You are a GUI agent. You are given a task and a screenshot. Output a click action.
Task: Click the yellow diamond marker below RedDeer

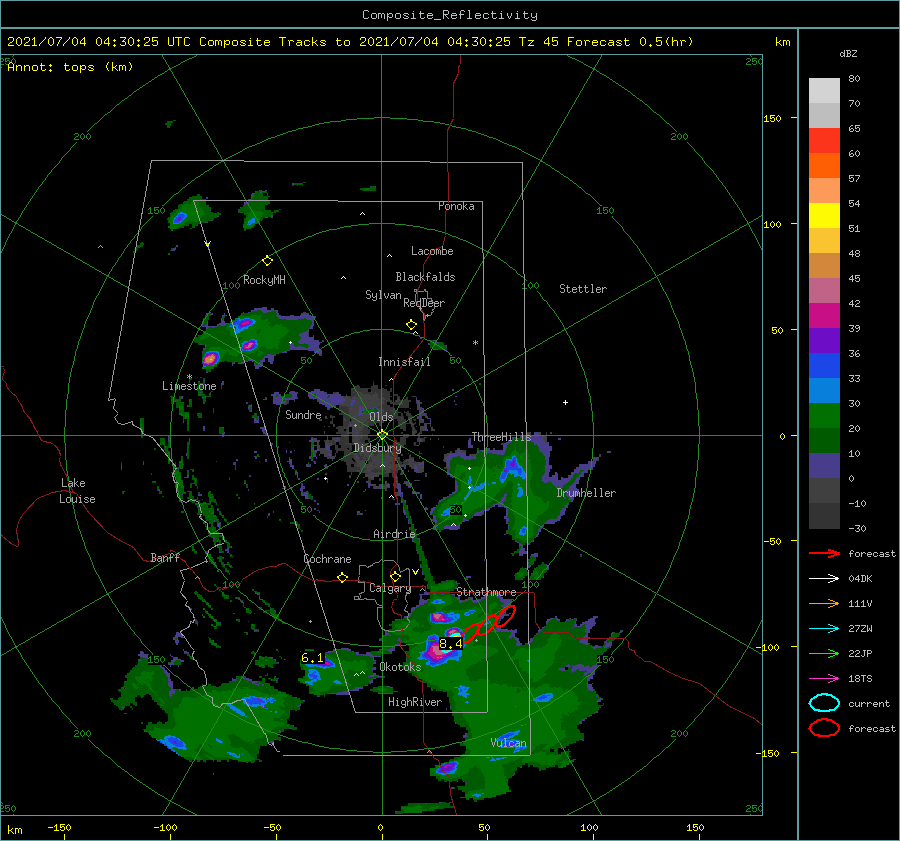(412, 325)
